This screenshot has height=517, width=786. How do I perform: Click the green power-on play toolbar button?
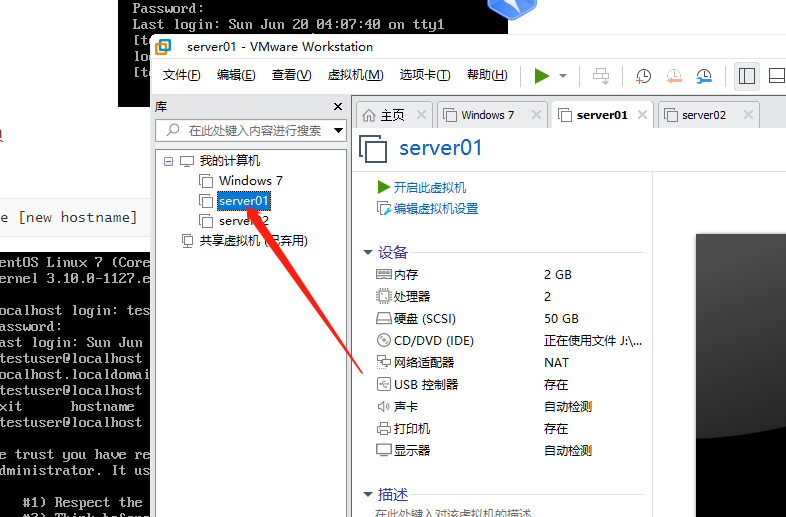pyautogui.click(x=541, y=76)
